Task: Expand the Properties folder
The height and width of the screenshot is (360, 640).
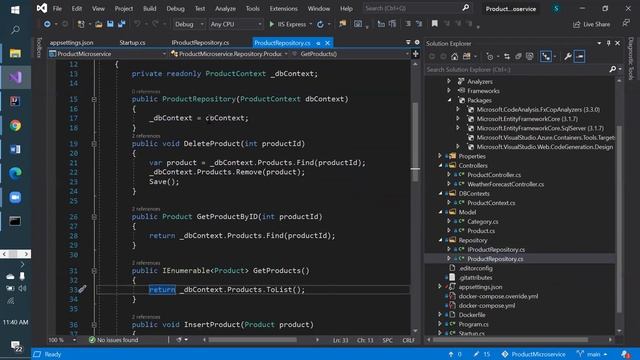Action: [440, 156]
